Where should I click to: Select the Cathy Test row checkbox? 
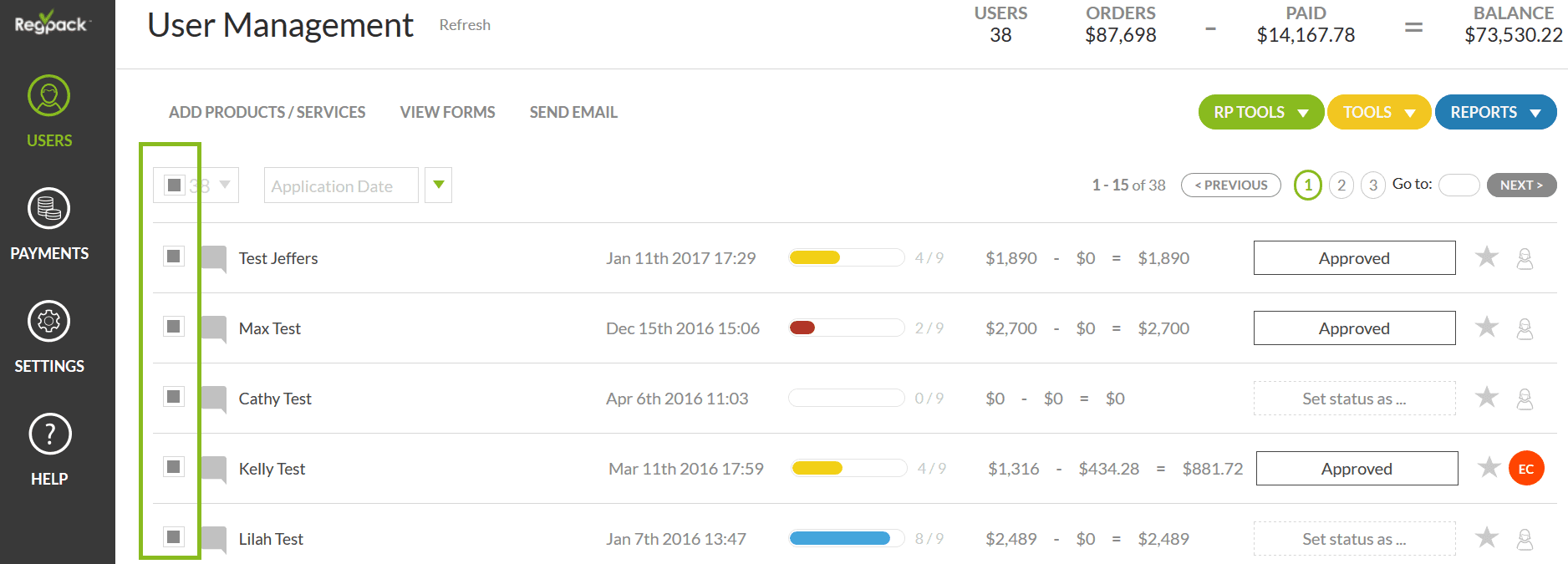point(174,397)
